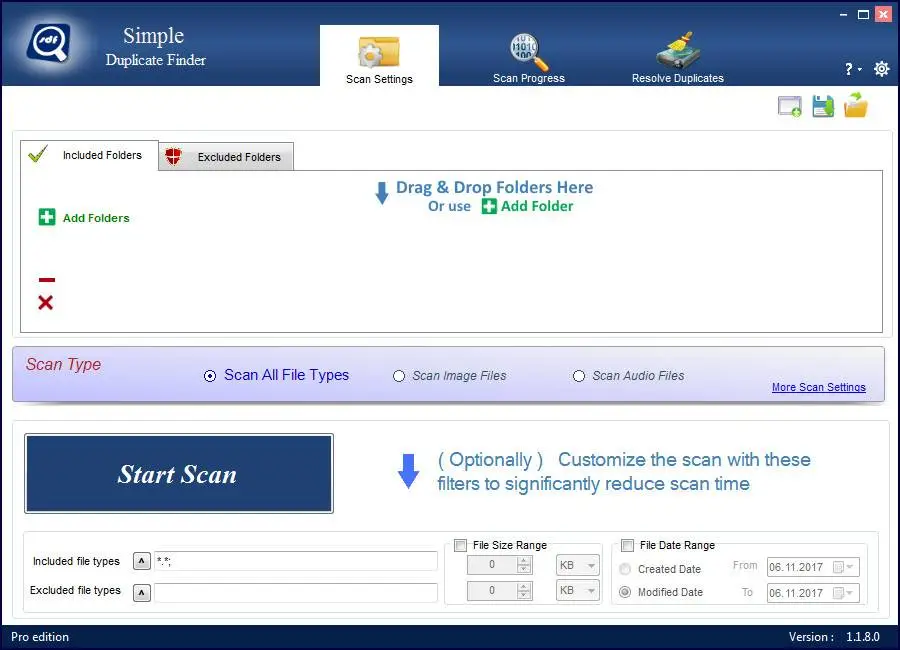Open the Resolve Duplicates tab
The width and height of the screenshot is (900, 650).
pyautogui.click(x=677, y=58)
